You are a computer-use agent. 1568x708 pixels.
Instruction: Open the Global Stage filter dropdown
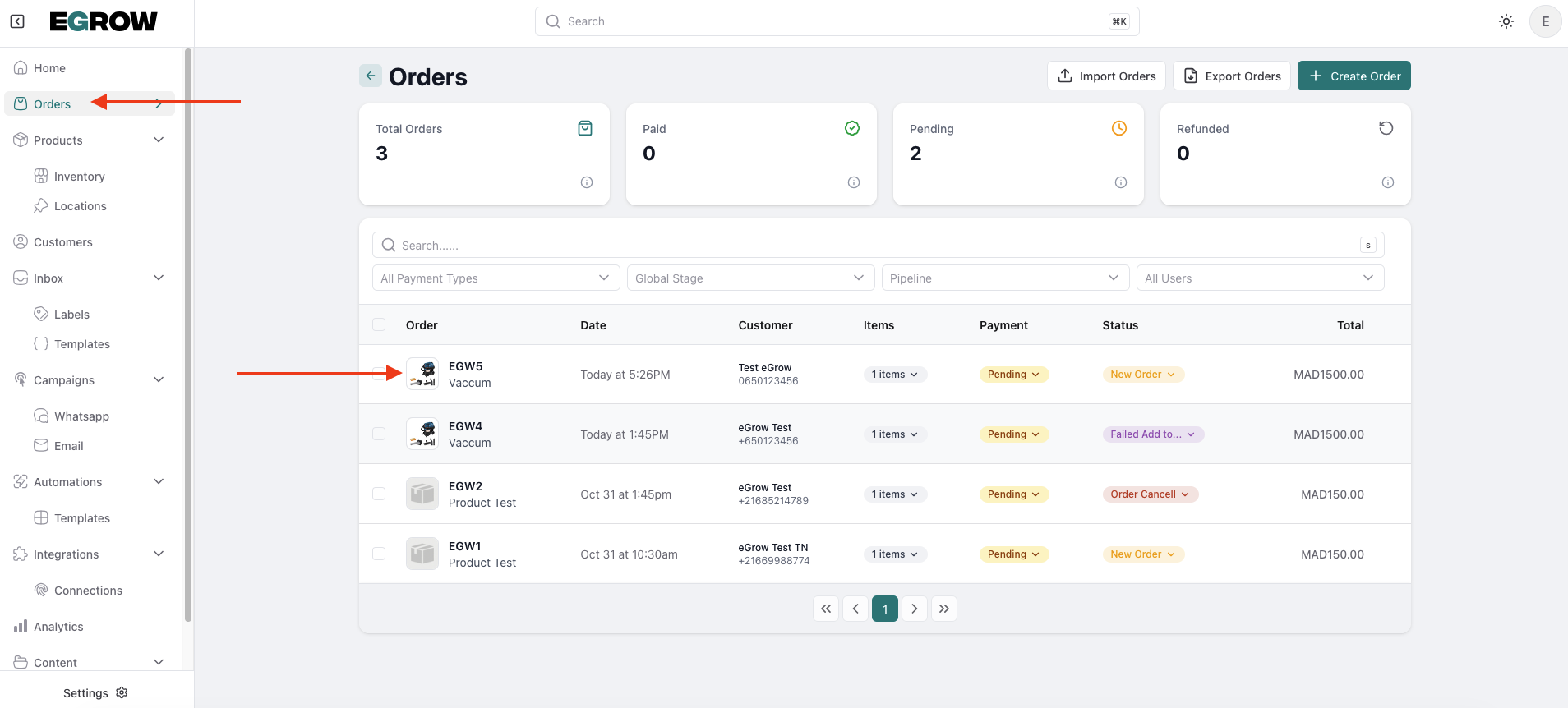[x=749, y=278]
